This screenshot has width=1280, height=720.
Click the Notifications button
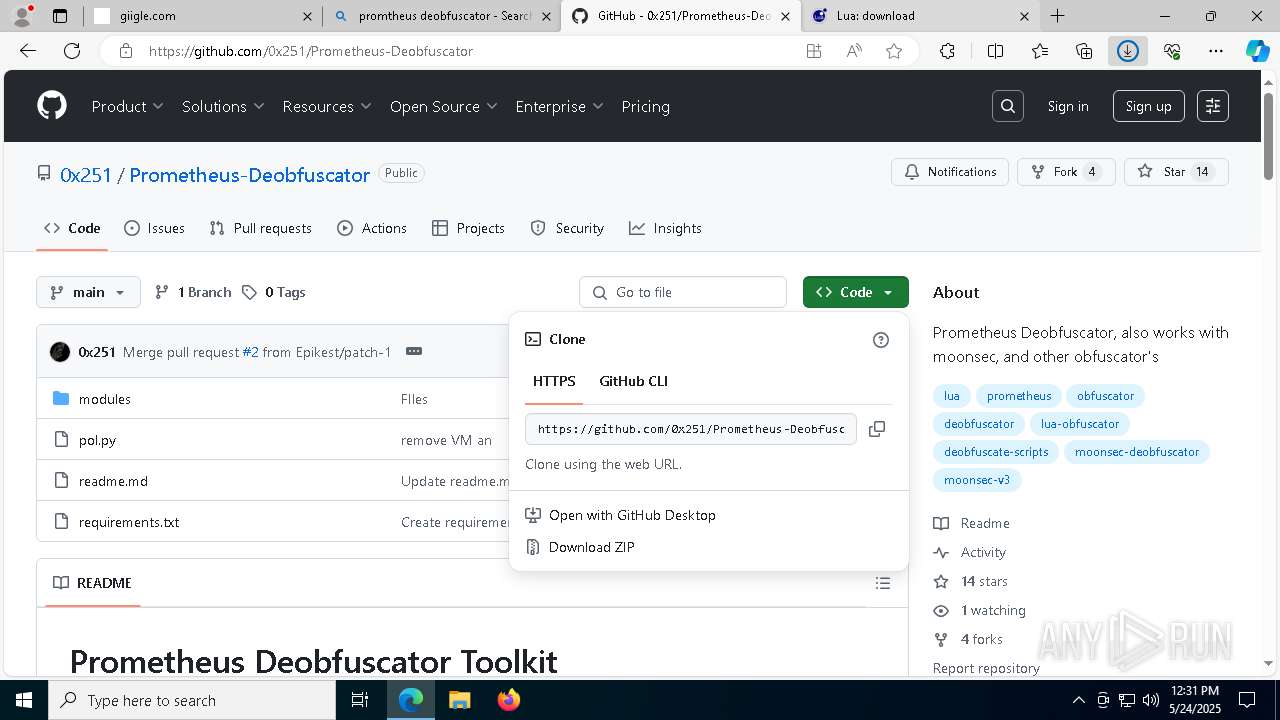pyautogui.click(x=950, y=172)
